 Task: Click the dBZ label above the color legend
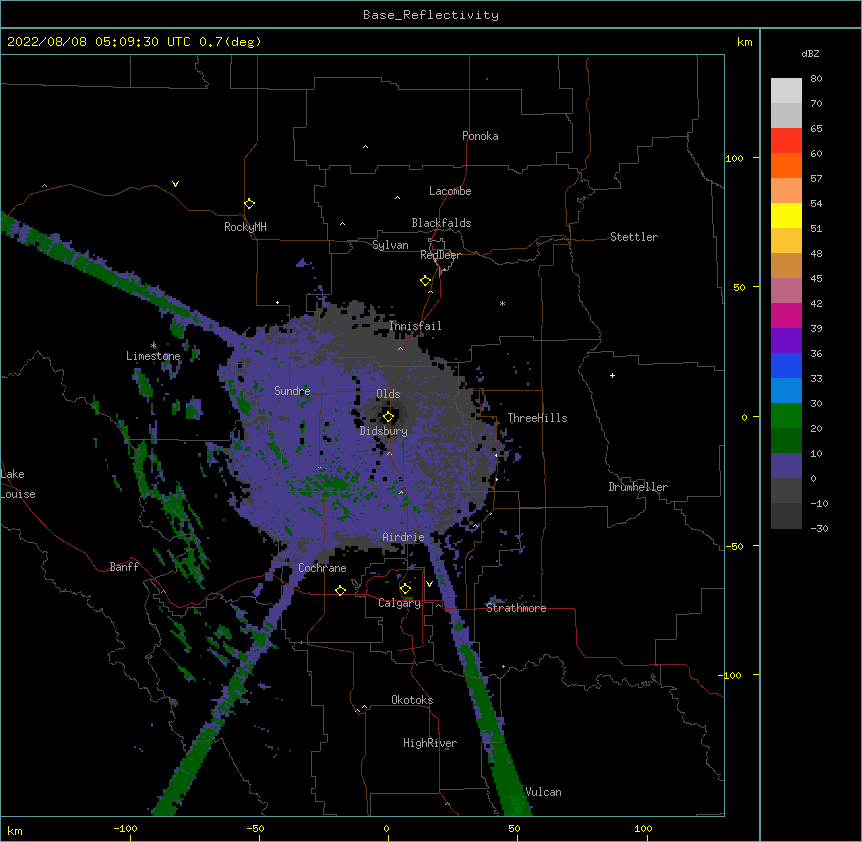(810, 53)
